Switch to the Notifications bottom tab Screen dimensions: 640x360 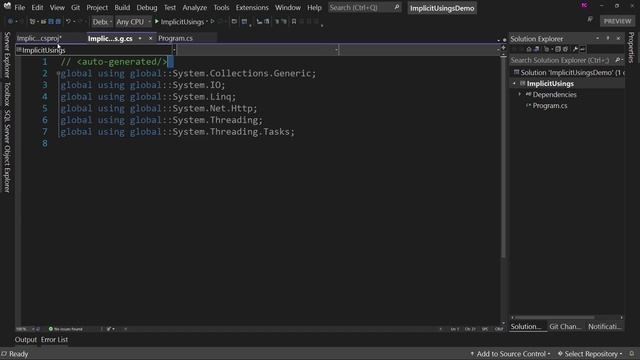click(604, 327)
